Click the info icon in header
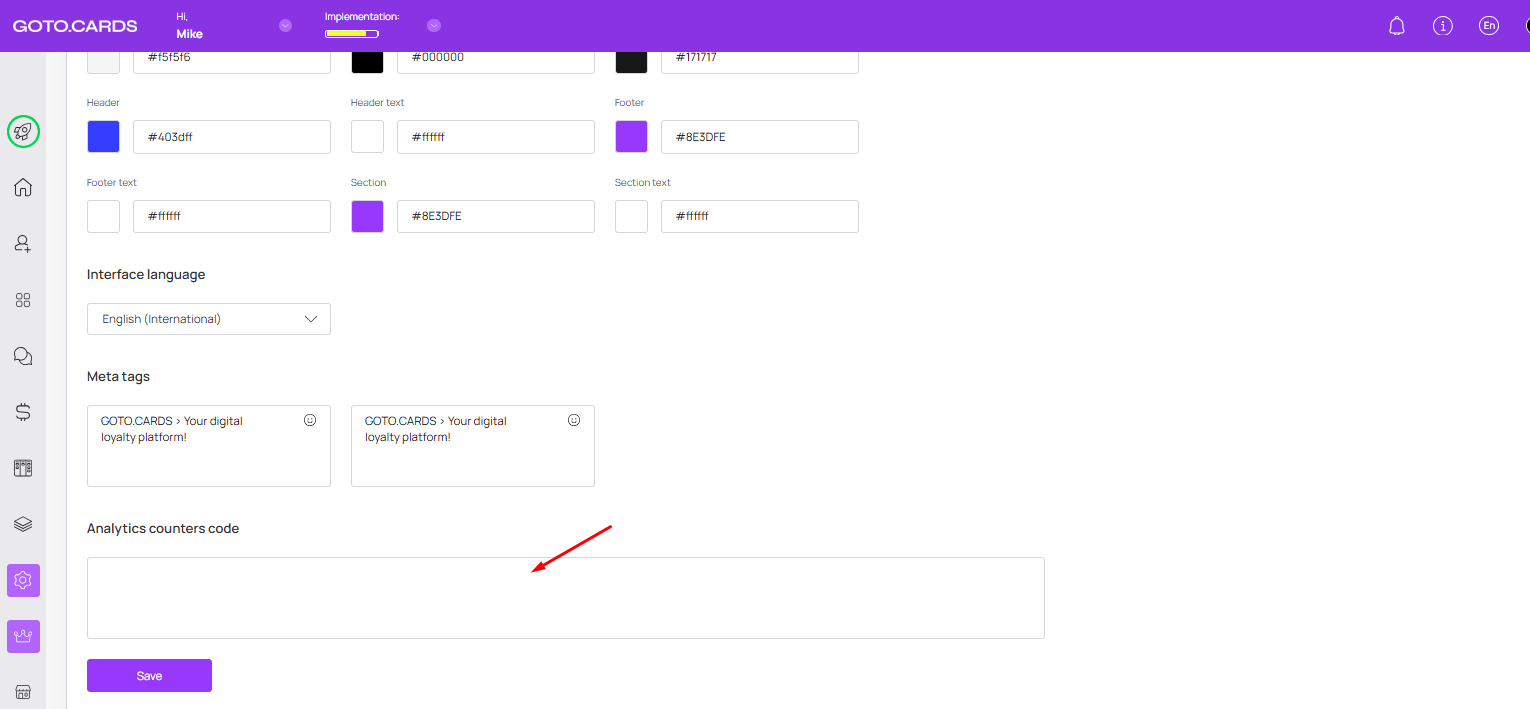The image size is (1530, 709). click(x=1442, y=26)
